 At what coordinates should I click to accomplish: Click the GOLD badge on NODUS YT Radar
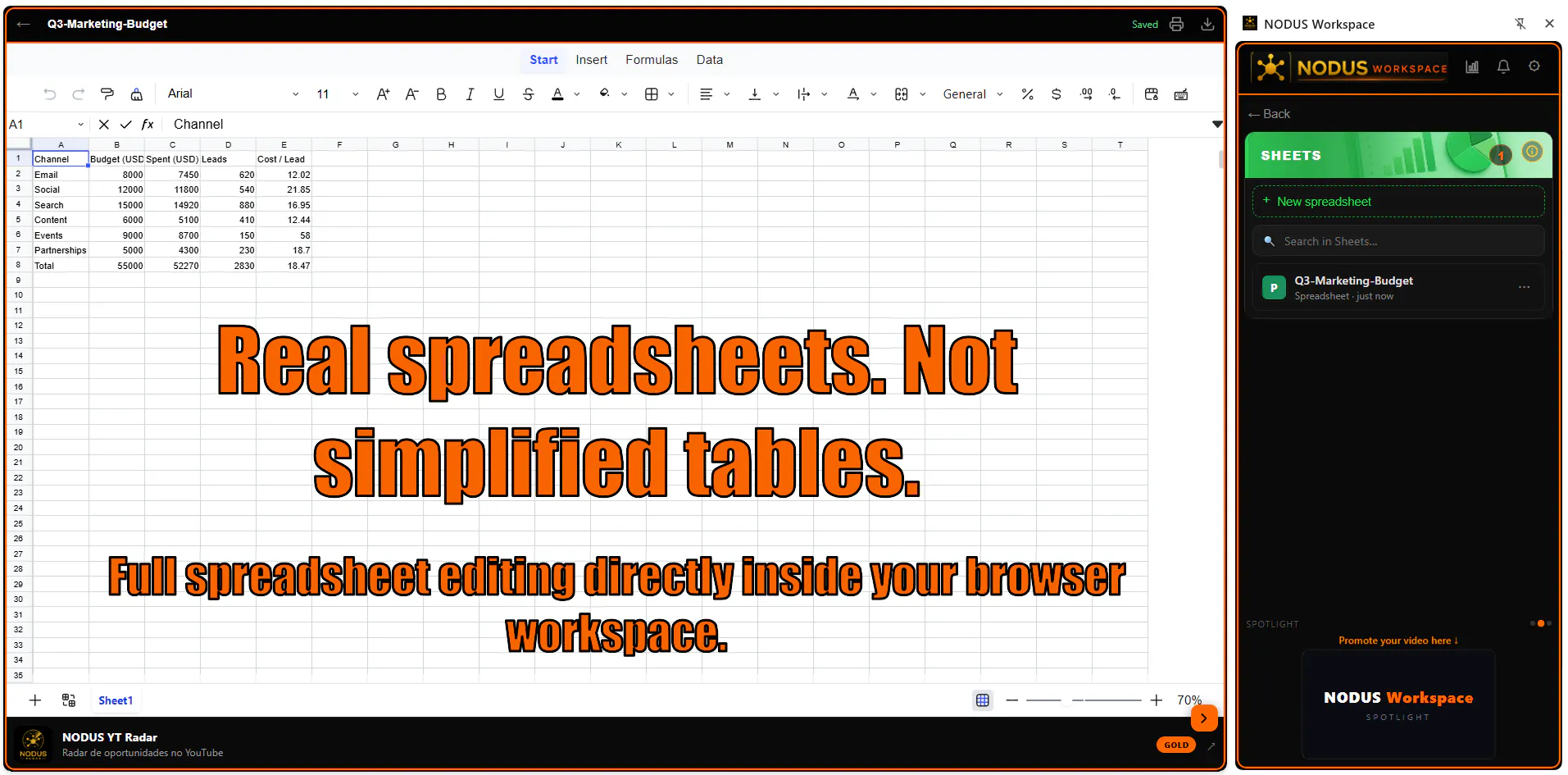[x=1176, y=745]
